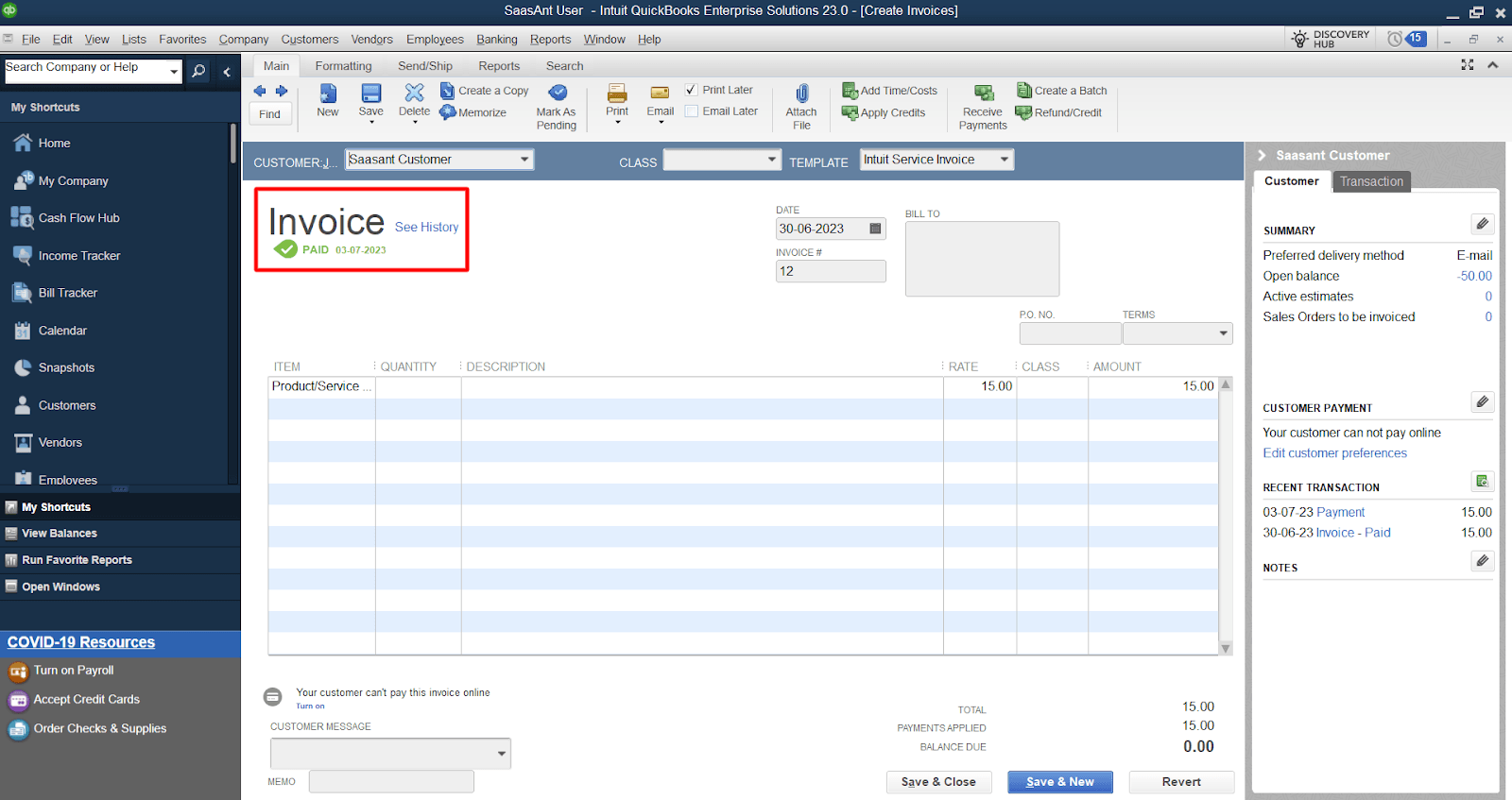The image size is (1512, 800).
Task: Open Terms dropdown
Action: (x=1224, y=333)
